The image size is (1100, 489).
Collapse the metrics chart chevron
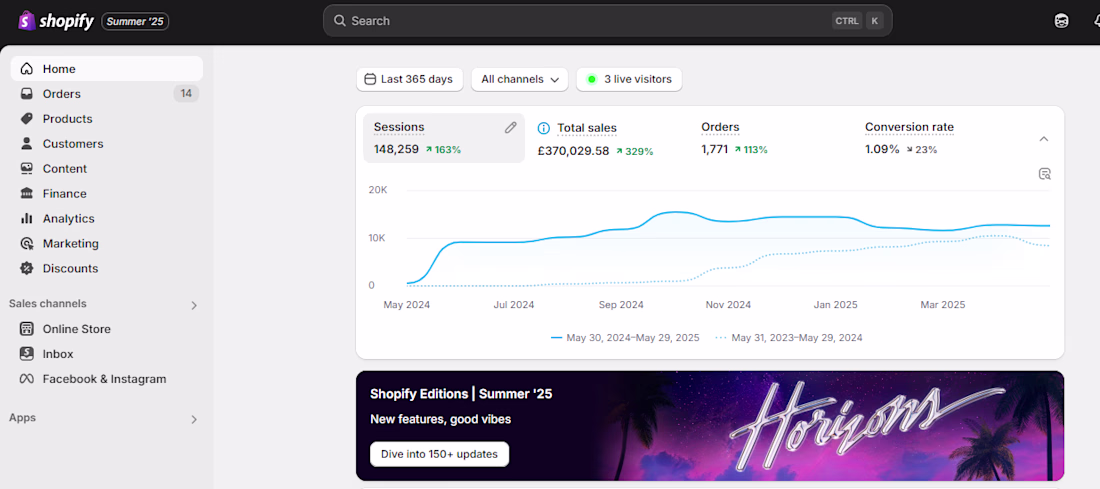(1044, 139)
